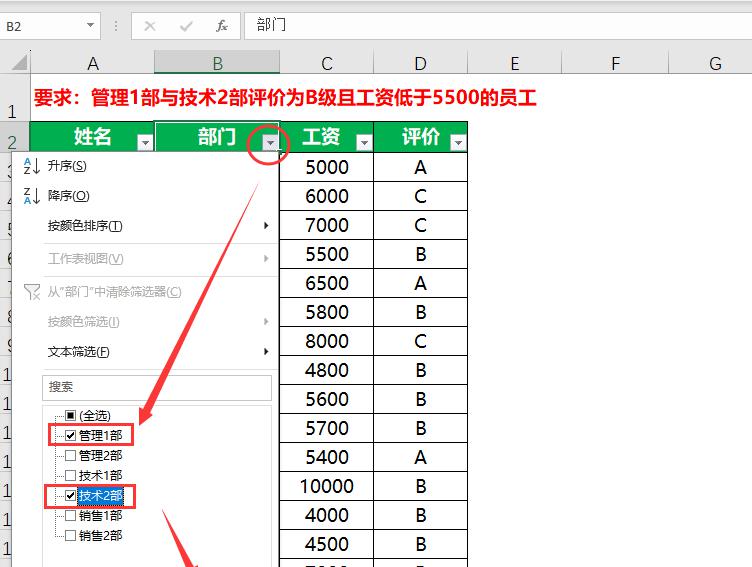
Task: Select column F header
Action: pyautogui.click(x=615, y=63)
